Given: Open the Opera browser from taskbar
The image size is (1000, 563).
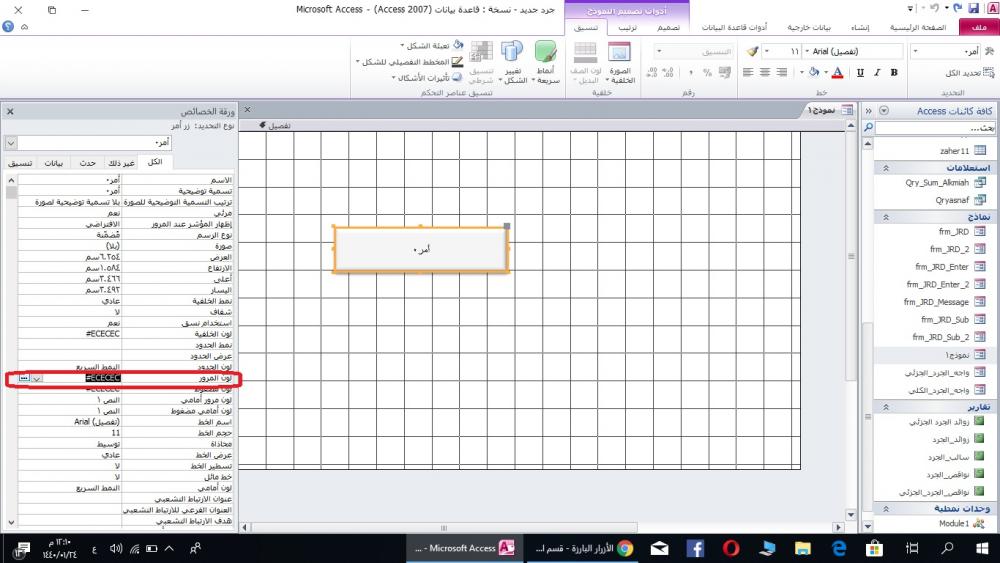Looking at the screenshot, I should 731,548.
